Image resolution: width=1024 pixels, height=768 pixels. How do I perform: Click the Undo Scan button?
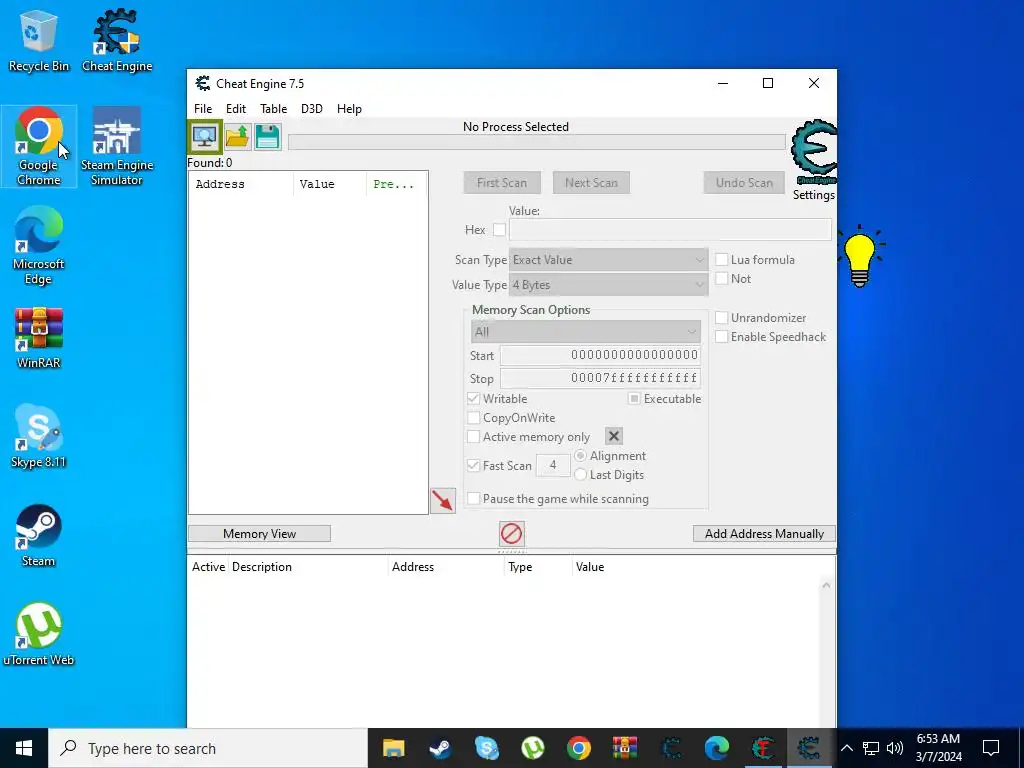(744, 183)
